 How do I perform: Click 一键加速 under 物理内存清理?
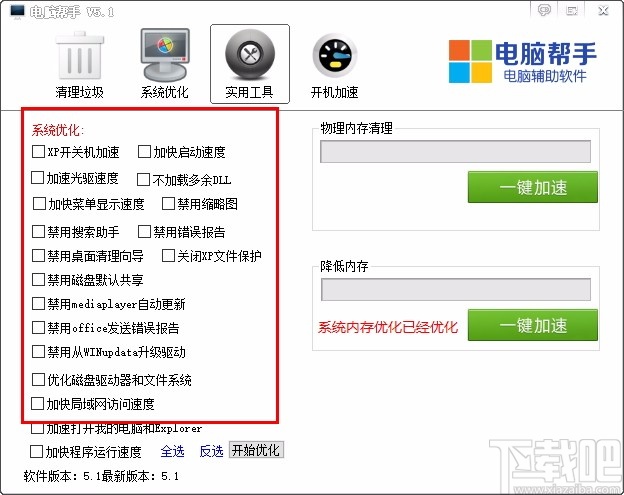coord(533,187)
